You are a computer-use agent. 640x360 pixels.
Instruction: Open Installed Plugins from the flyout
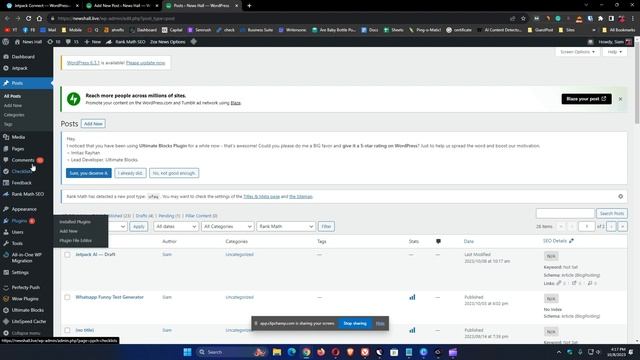coord(75,222)
